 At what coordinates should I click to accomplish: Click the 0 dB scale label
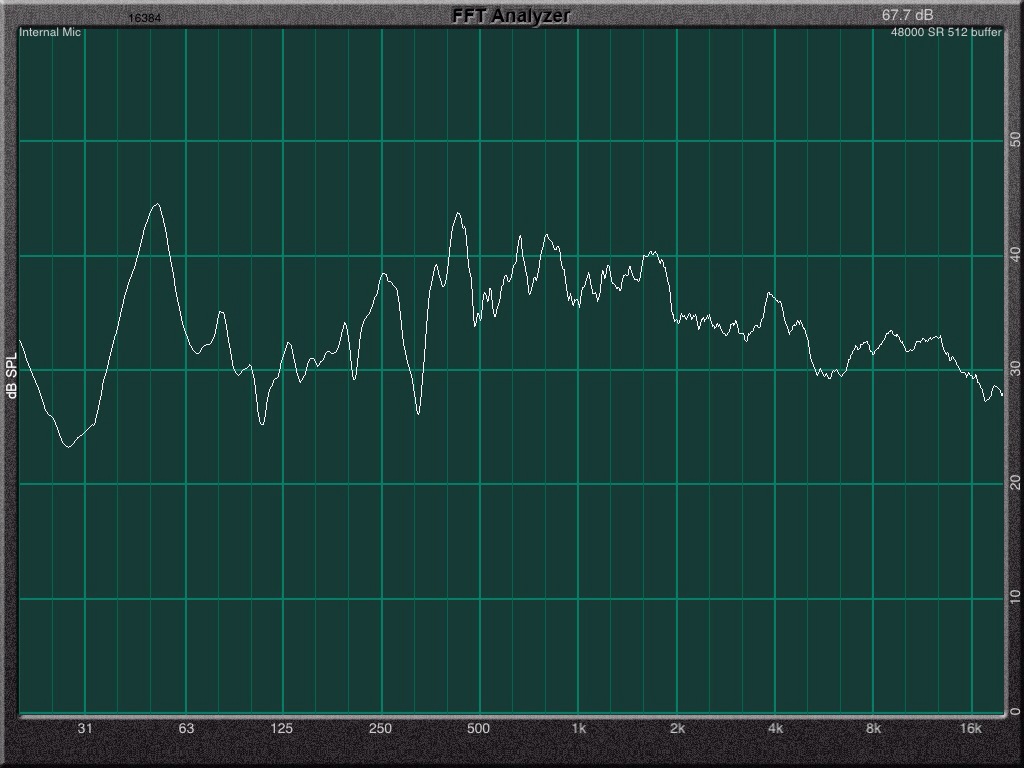click(1015, 712)
